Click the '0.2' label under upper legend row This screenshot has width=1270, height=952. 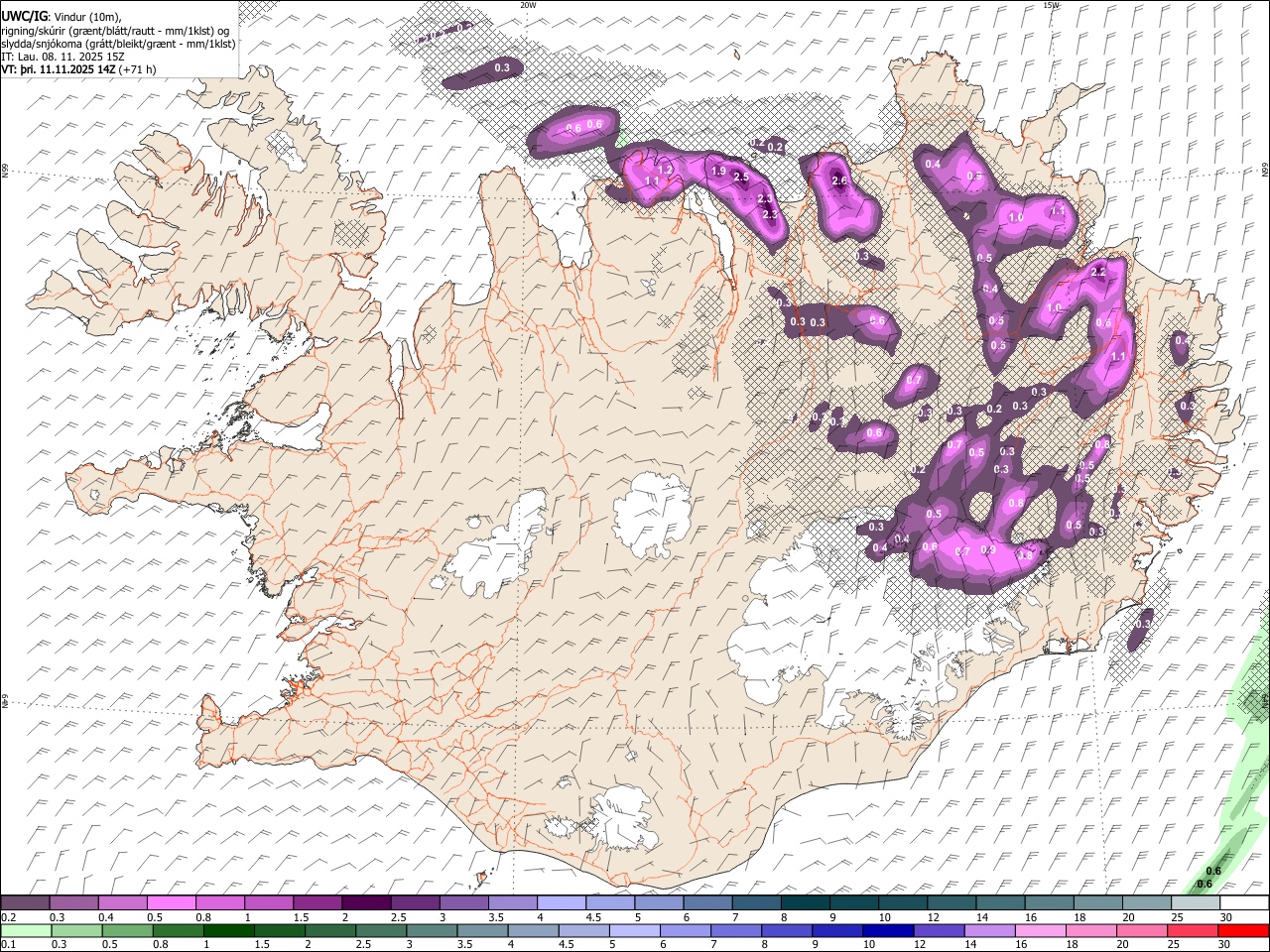[x=8, y=917]
